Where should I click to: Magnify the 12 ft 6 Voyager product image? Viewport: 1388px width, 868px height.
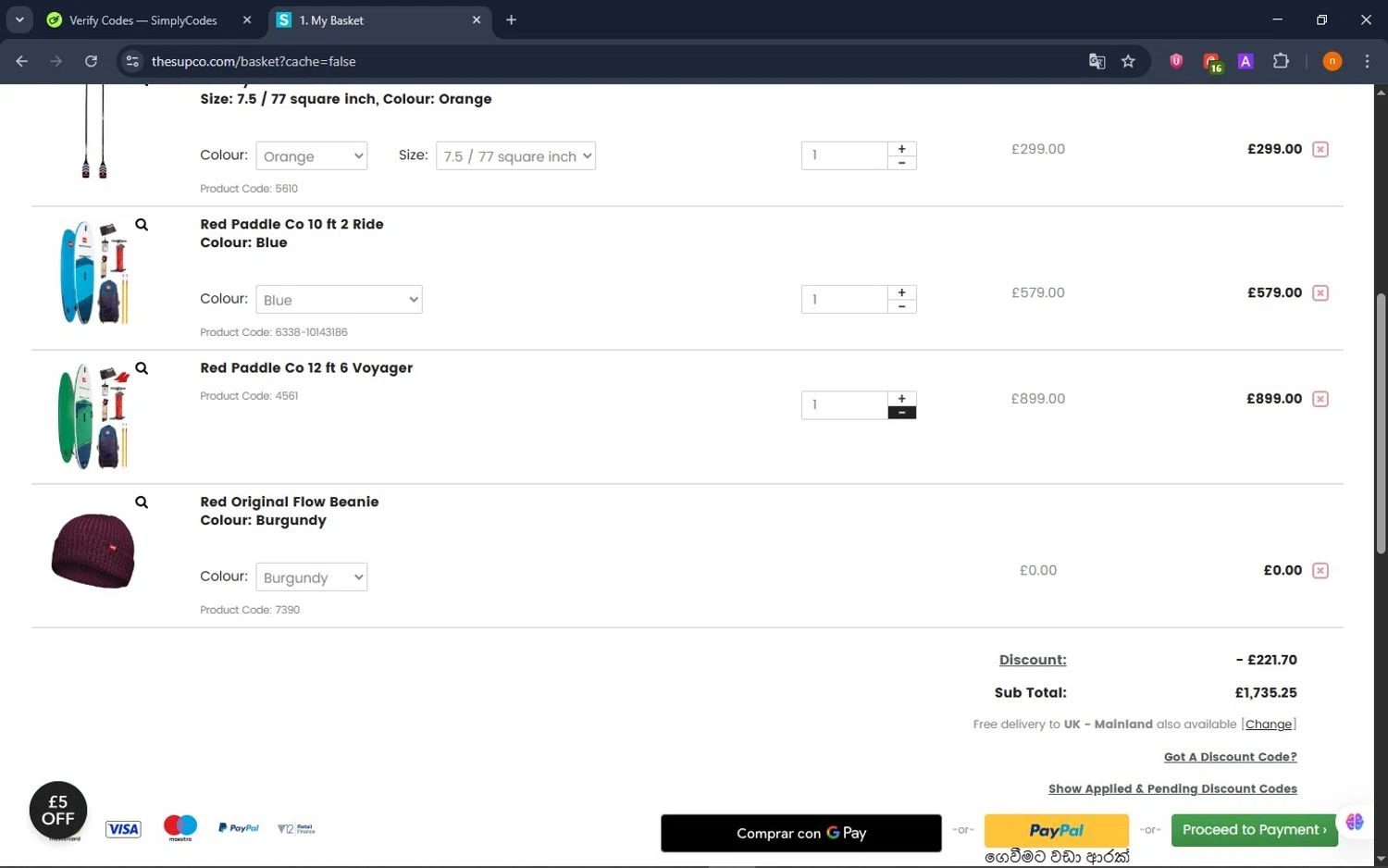point(142,368)
